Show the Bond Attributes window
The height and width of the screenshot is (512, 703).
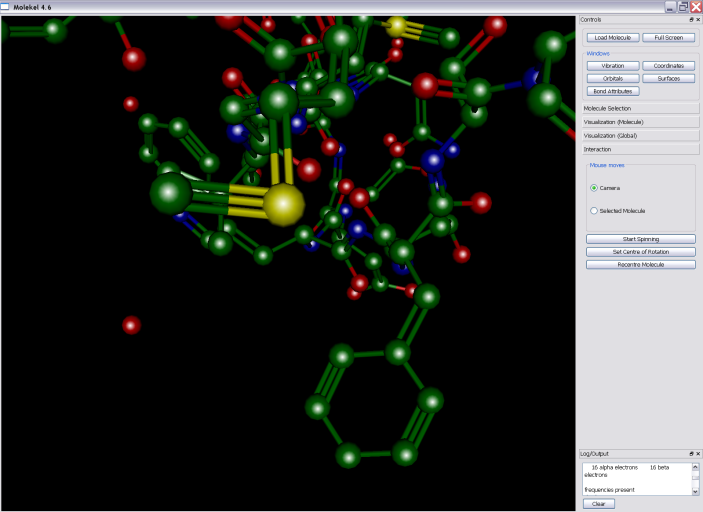613,91
